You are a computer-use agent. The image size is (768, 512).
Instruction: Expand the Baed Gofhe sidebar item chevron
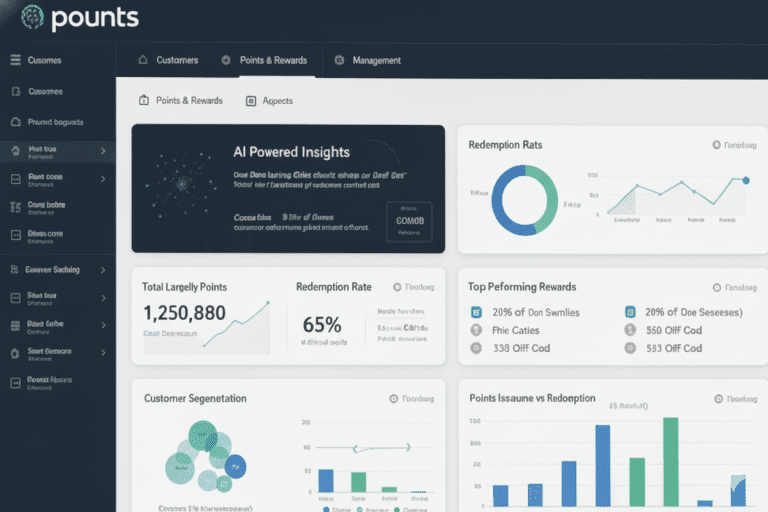pos(103,325)
